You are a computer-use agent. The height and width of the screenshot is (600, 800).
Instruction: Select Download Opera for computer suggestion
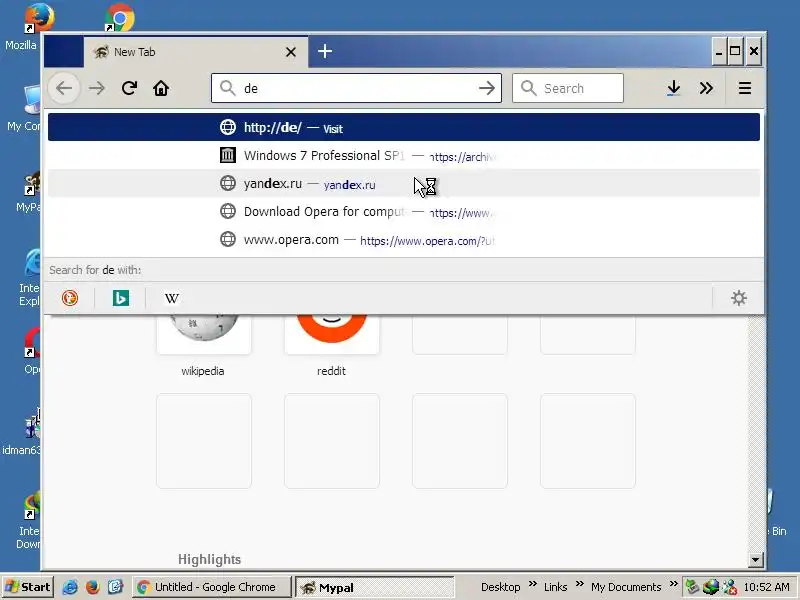pos(404,211)
